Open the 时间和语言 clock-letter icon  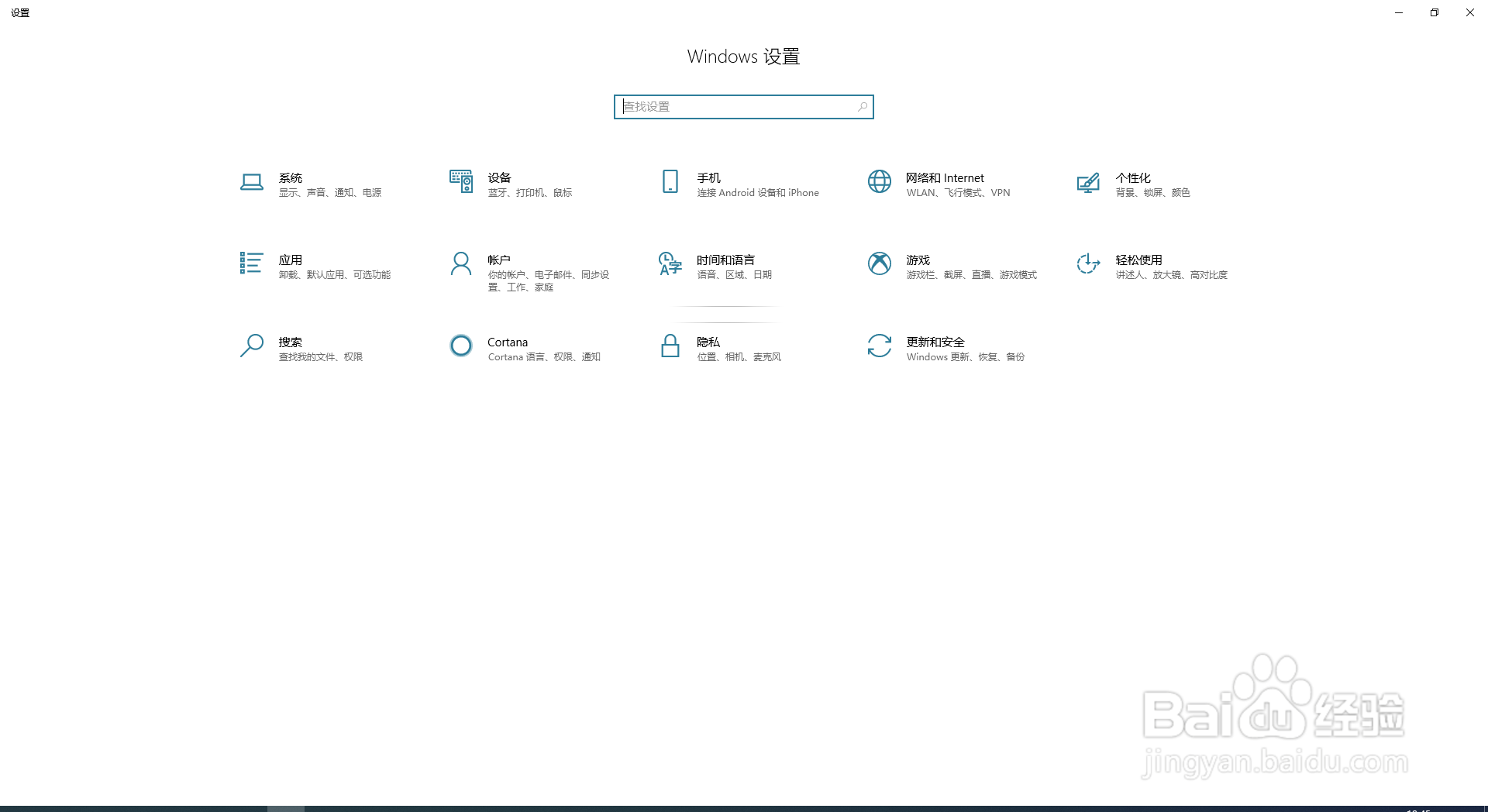670,263
